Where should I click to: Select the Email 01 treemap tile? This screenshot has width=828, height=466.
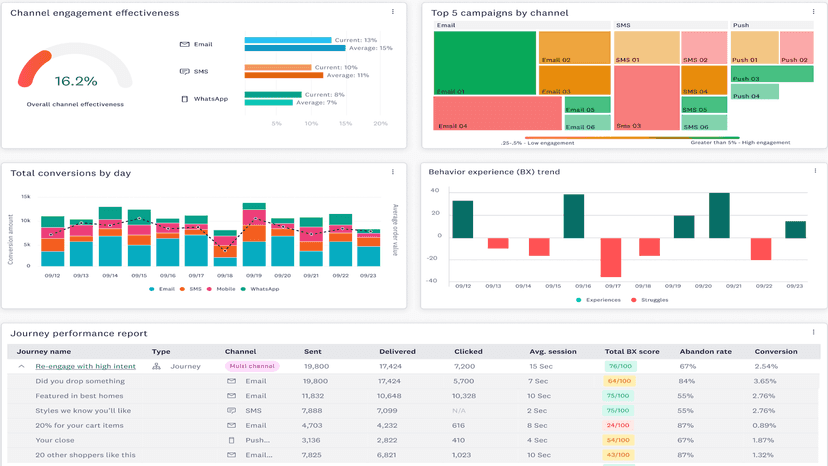485,63
